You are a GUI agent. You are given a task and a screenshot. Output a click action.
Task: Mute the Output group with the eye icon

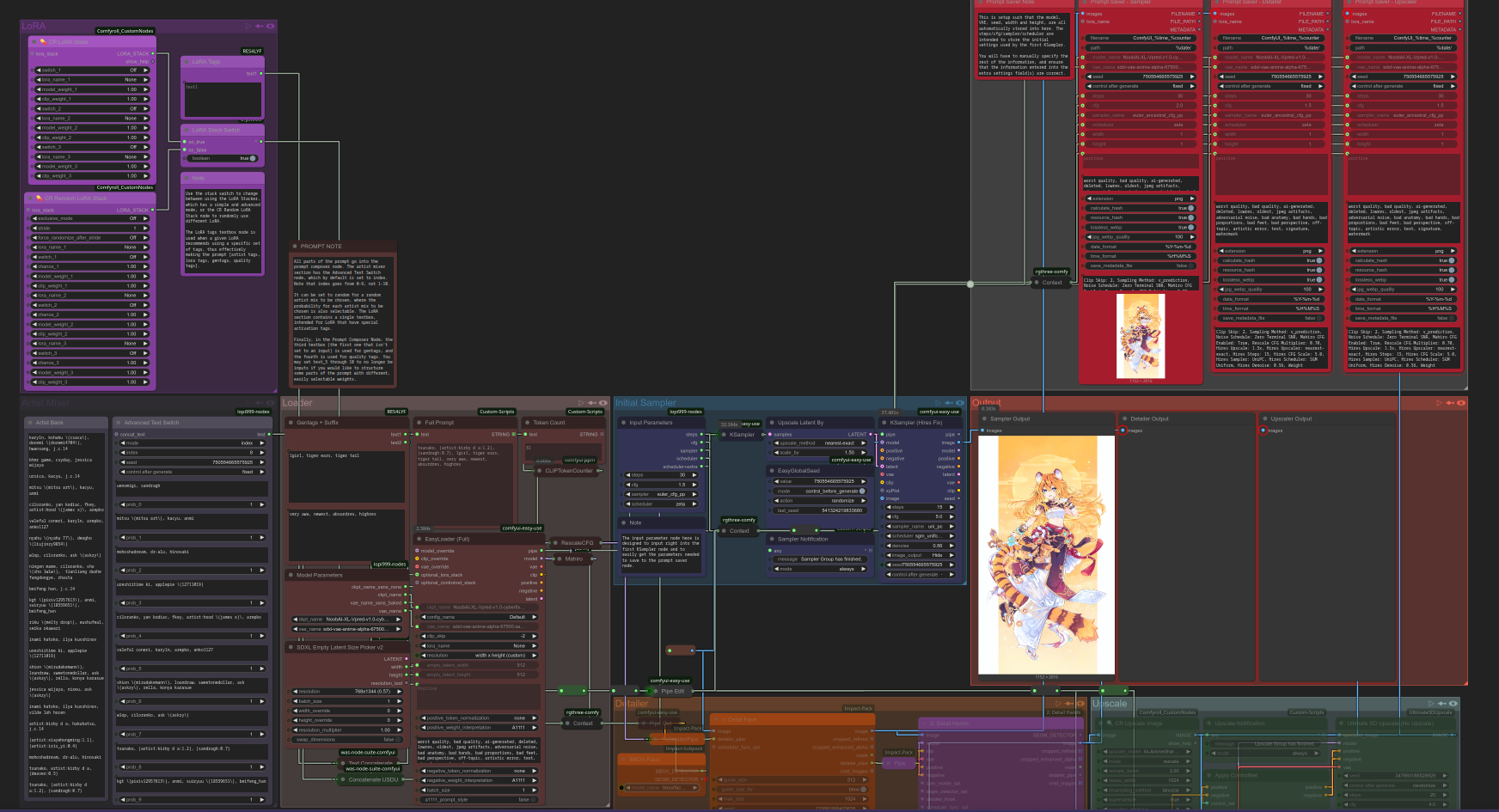1461,402
